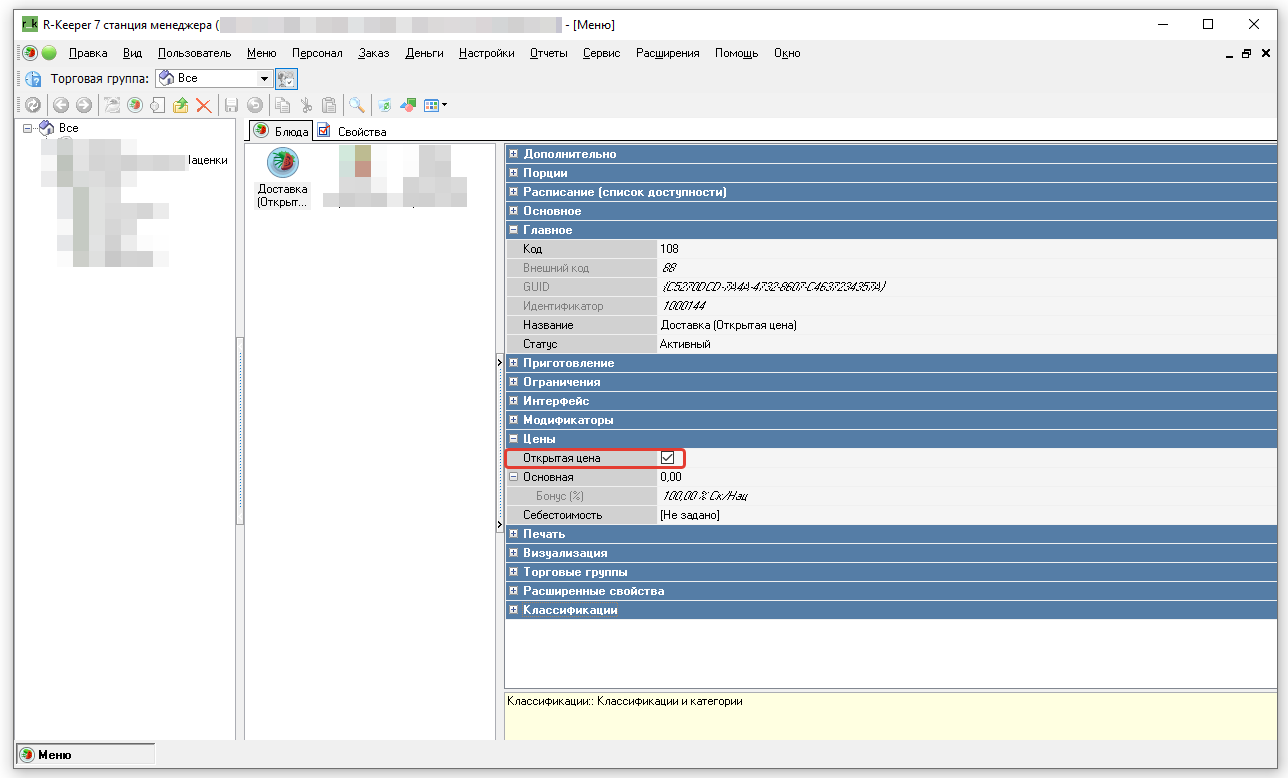This screenshot has height=778, width=1288.
Task: Click the new dish toolbar icon
Action: coord(134,105)
